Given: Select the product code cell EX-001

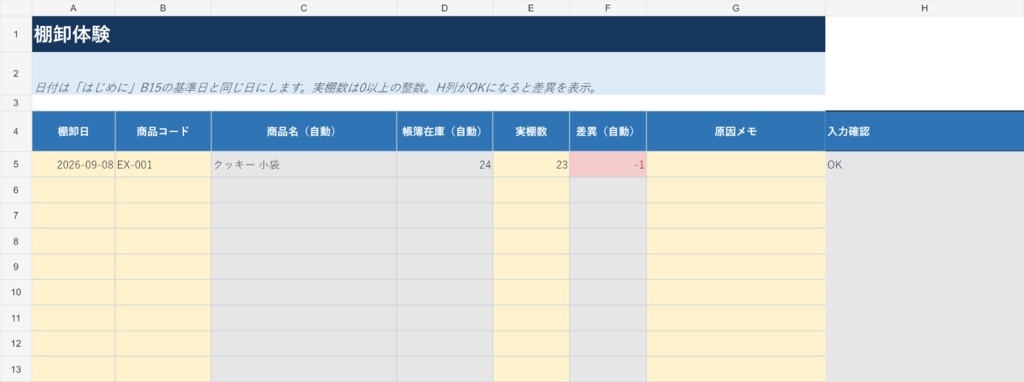Looking at the screenshot, I should pyautogui.click(x=163, y=165).
